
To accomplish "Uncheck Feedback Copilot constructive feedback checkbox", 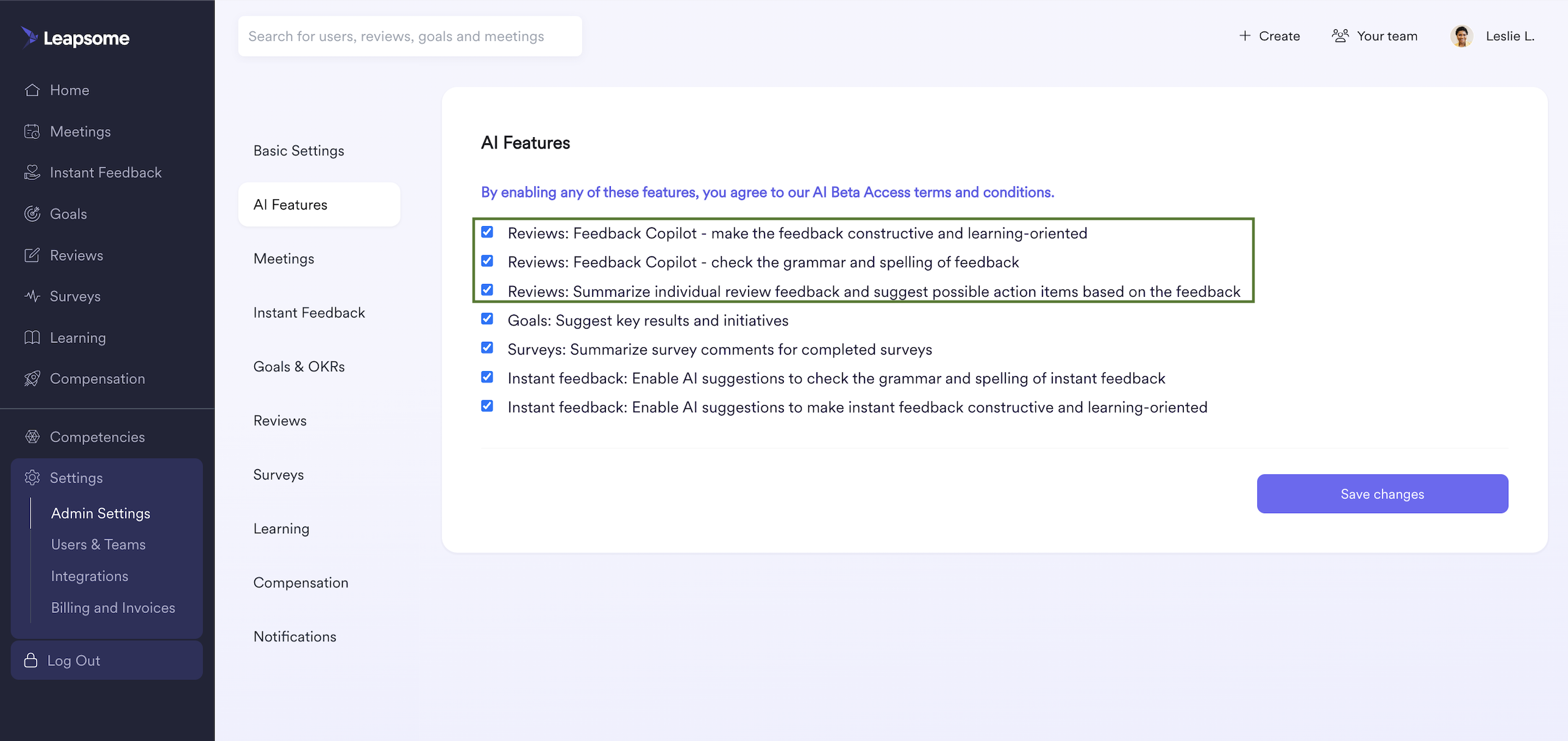I will point(487,232).
